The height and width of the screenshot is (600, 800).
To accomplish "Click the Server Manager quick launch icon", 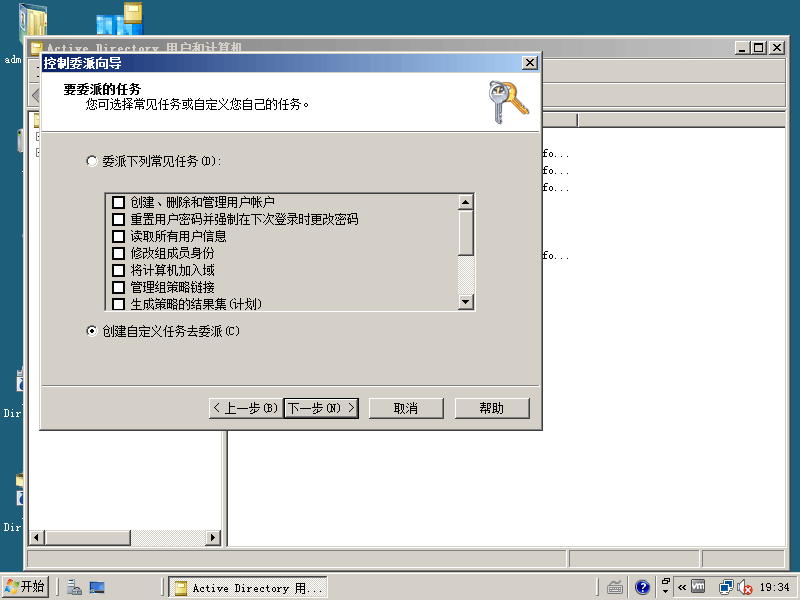I will point(75,588).
